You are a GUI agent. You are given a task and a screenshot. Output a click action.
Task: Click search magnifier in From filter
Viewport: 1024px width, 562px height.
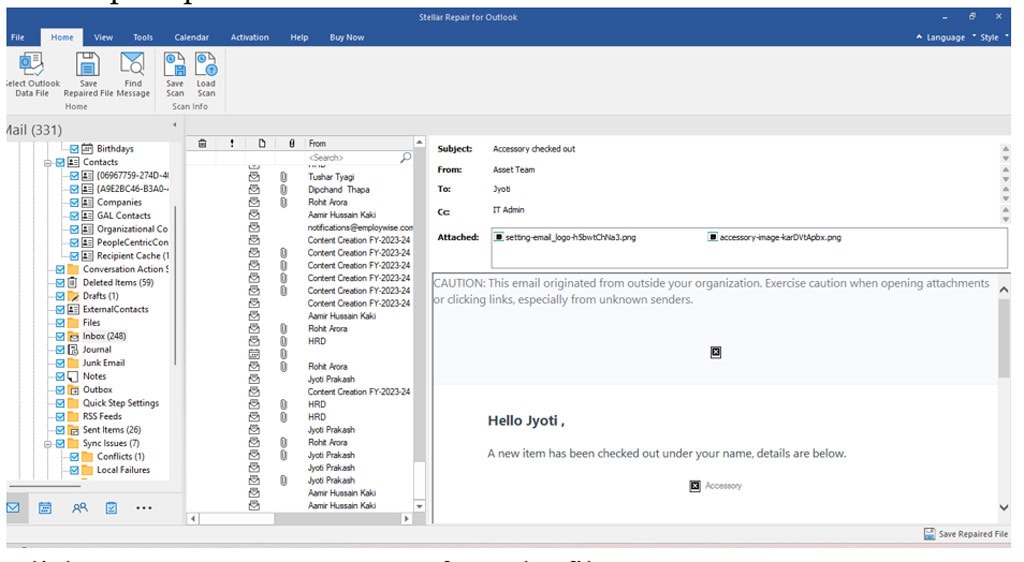(406, 157)
